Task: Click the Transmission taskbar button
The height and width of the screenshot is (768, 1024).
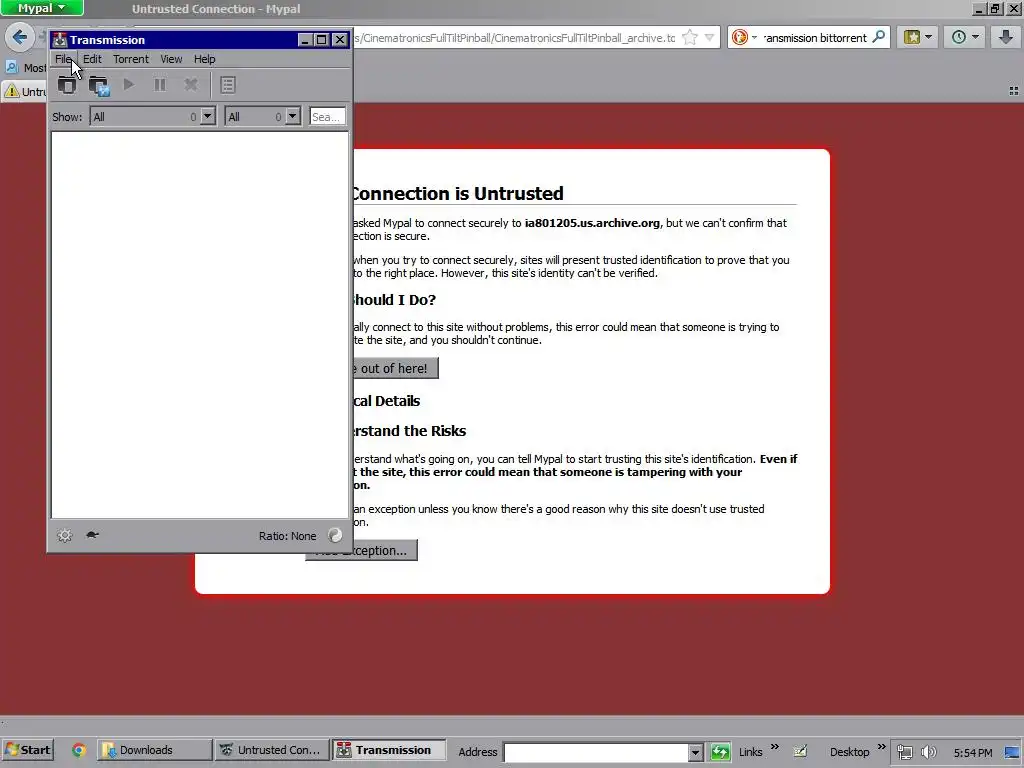Action: [389, 750]
